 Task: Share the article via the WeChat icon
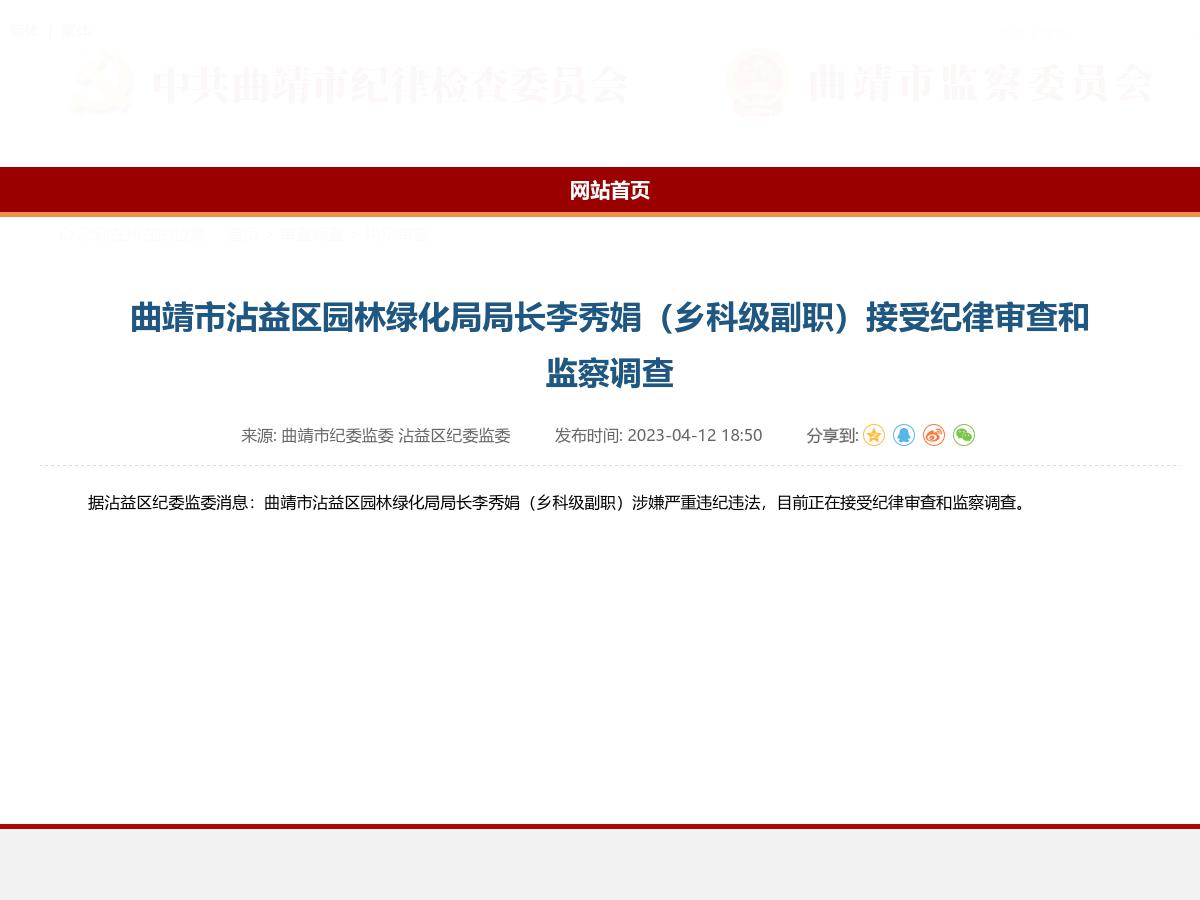[x=964, y=435]
